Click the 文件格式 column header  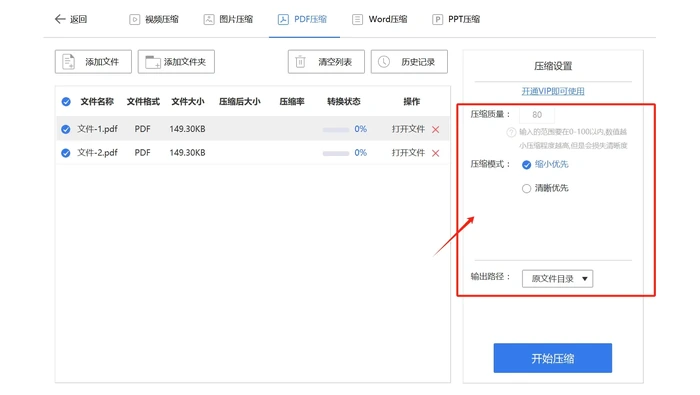[143, 102]
